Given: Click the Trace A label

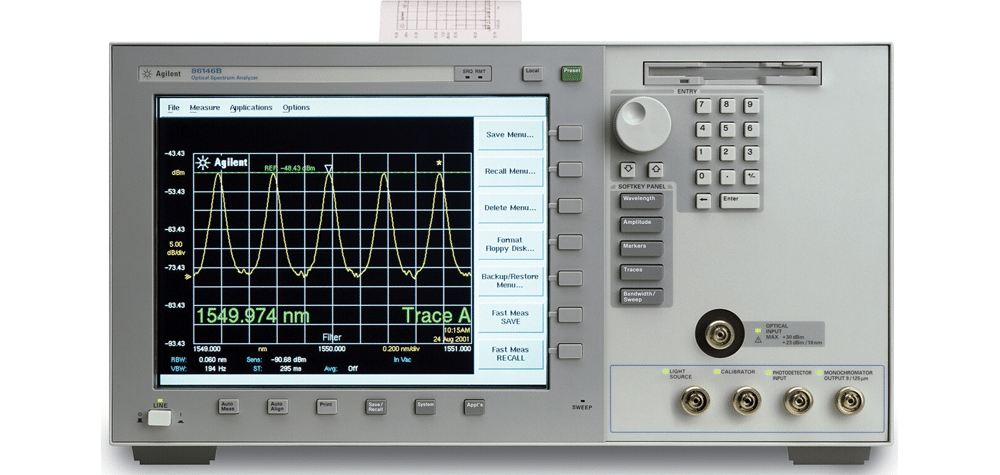Looking at the screenshot, I should coord(436,316).
